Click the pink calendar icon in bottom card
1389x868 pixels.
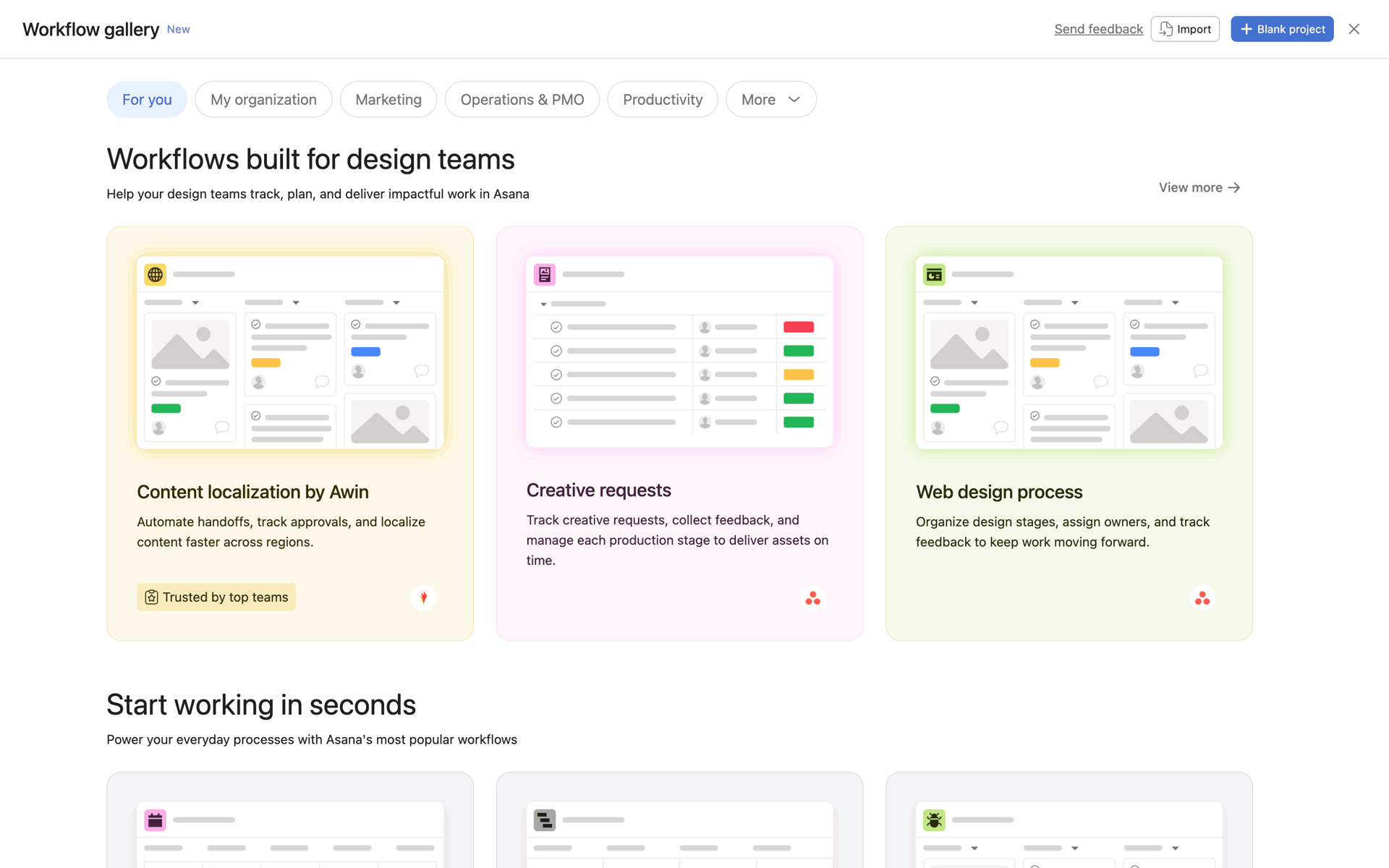tap(155, 820)
